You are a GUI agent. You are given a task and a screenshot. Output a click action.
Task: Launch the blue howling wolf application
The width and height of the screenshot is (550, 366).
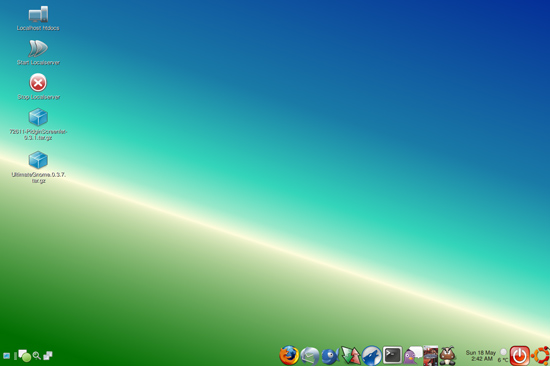coord(371,355)
